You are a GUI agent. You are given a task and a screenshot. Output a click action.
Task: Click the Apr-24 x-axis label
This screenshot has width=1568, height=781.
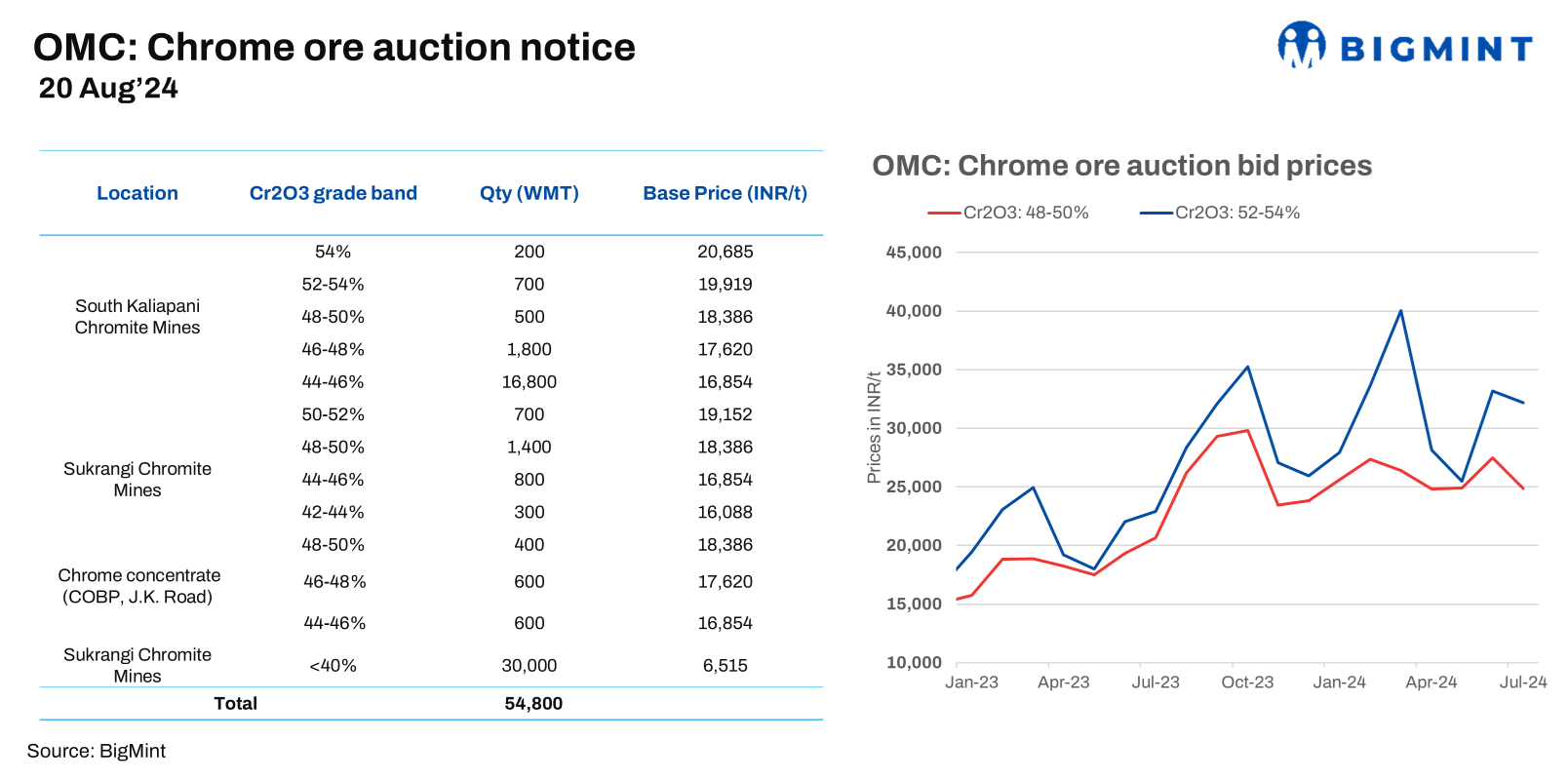1431,683
